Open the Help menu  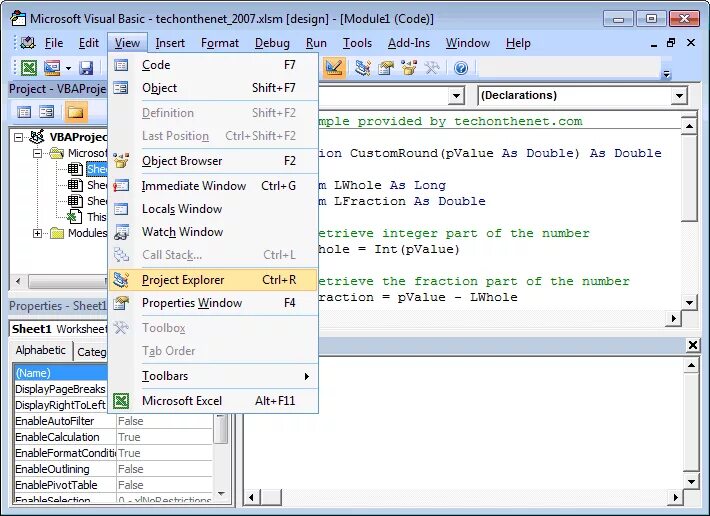pos(518,43)
